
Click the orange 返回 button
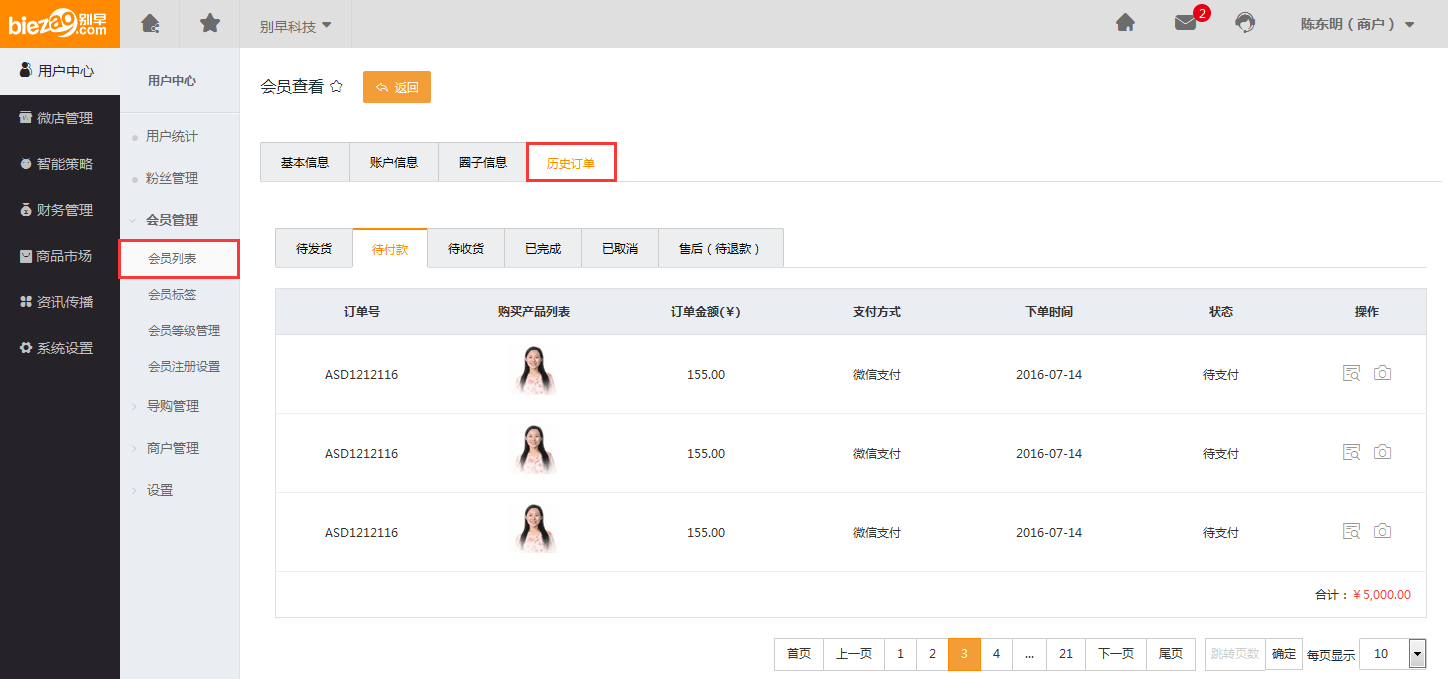tap(396, 87)
